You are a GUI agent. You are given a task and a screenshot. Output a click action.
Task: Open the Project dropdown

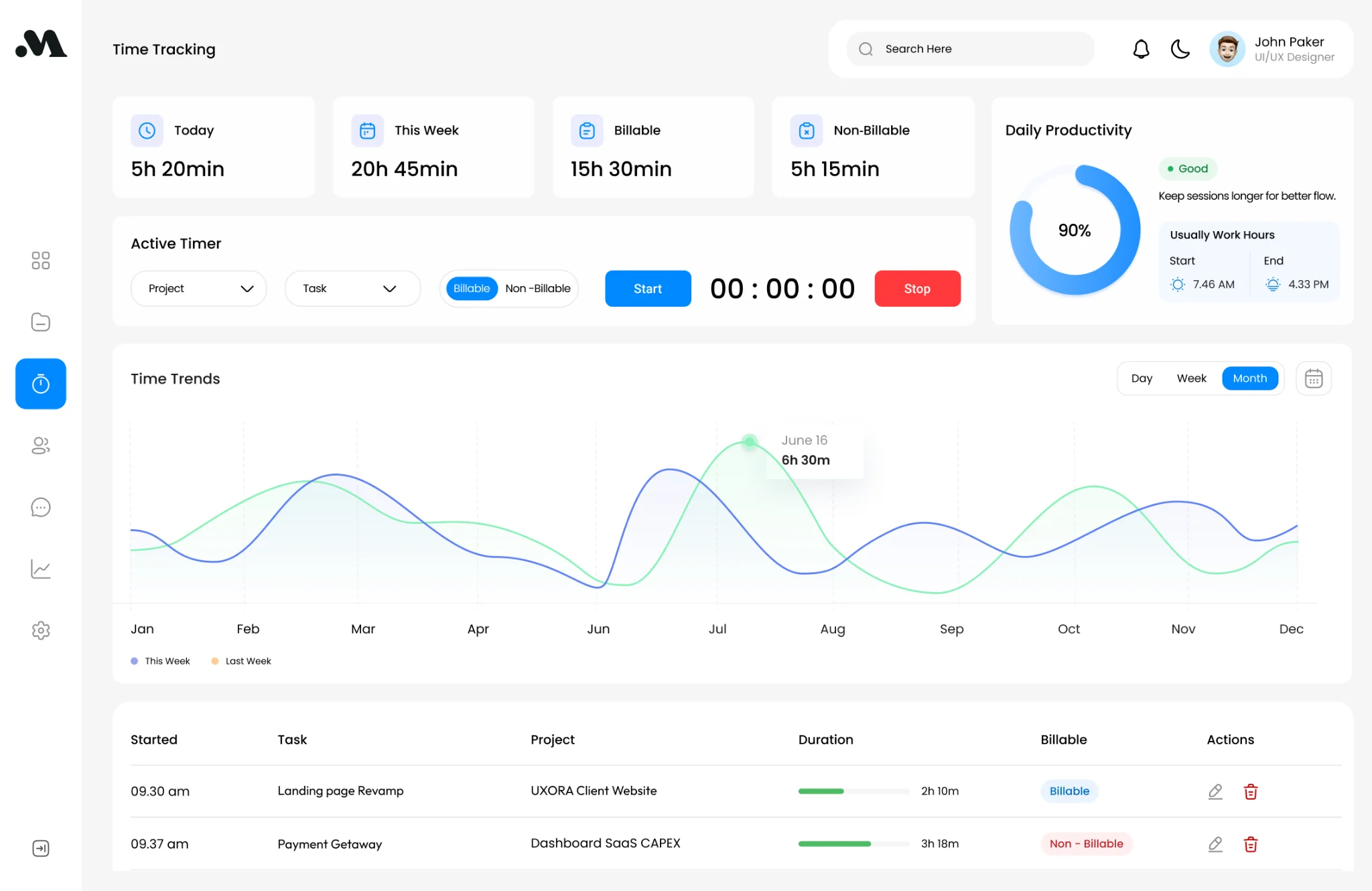point(198,288)
